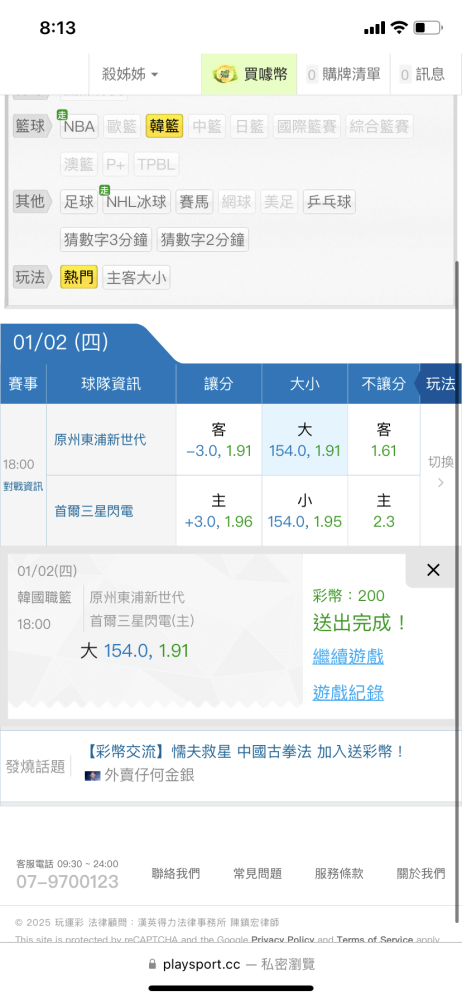Image resolution: width=462 pixels, height=1000 pixels.
Task: Select the 中籃 league filter
Action: click(x=207, y=126)
